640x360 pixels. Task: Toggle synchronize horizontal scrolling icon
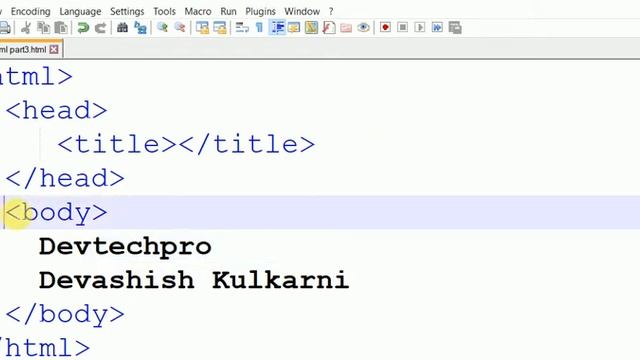coord(220,28)
